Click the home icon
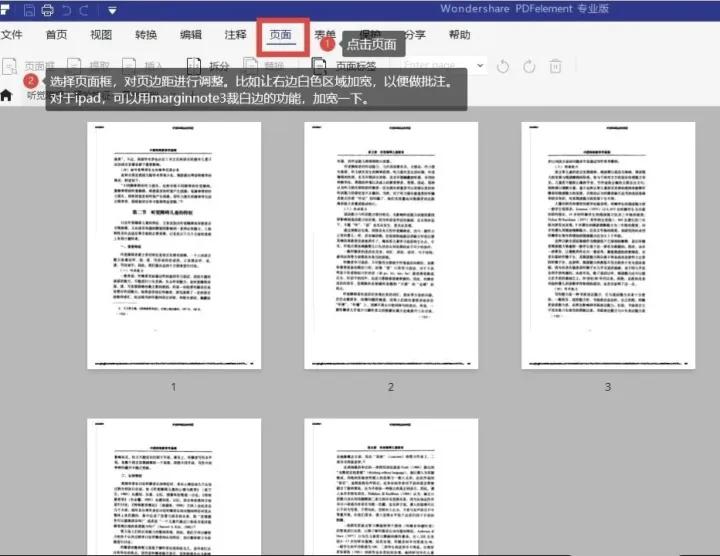Viewport: 720px width, 556px height. pos(6,95)
